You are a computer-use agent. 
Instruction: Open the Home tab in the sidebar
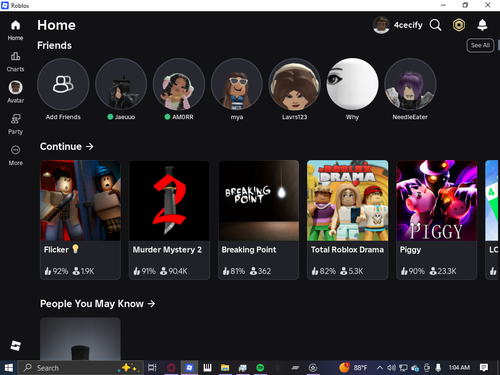(15, 30)
